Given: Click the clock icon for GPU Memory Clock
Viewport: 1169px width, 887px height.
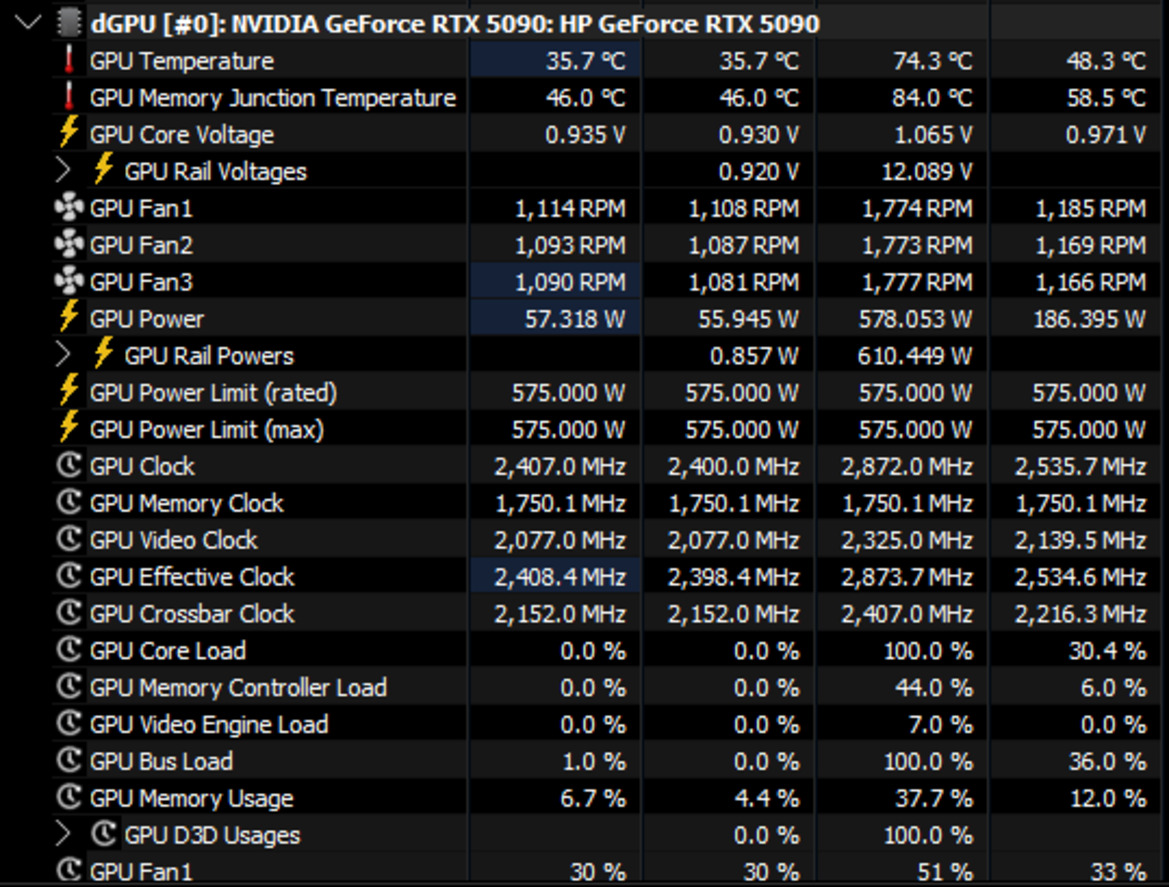Looking at the screenshot, I should [69, 502].
